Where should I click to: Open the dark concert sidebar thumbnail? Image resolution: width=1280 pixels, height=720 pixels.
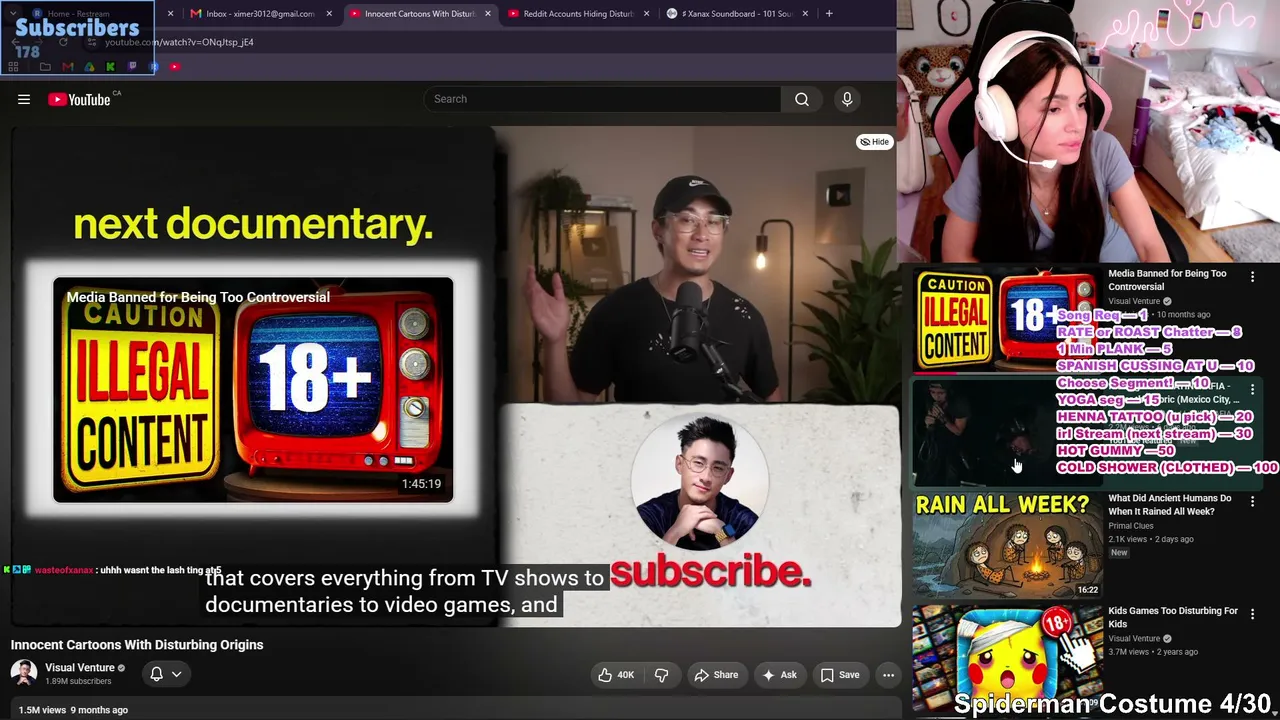(1006, 432)
